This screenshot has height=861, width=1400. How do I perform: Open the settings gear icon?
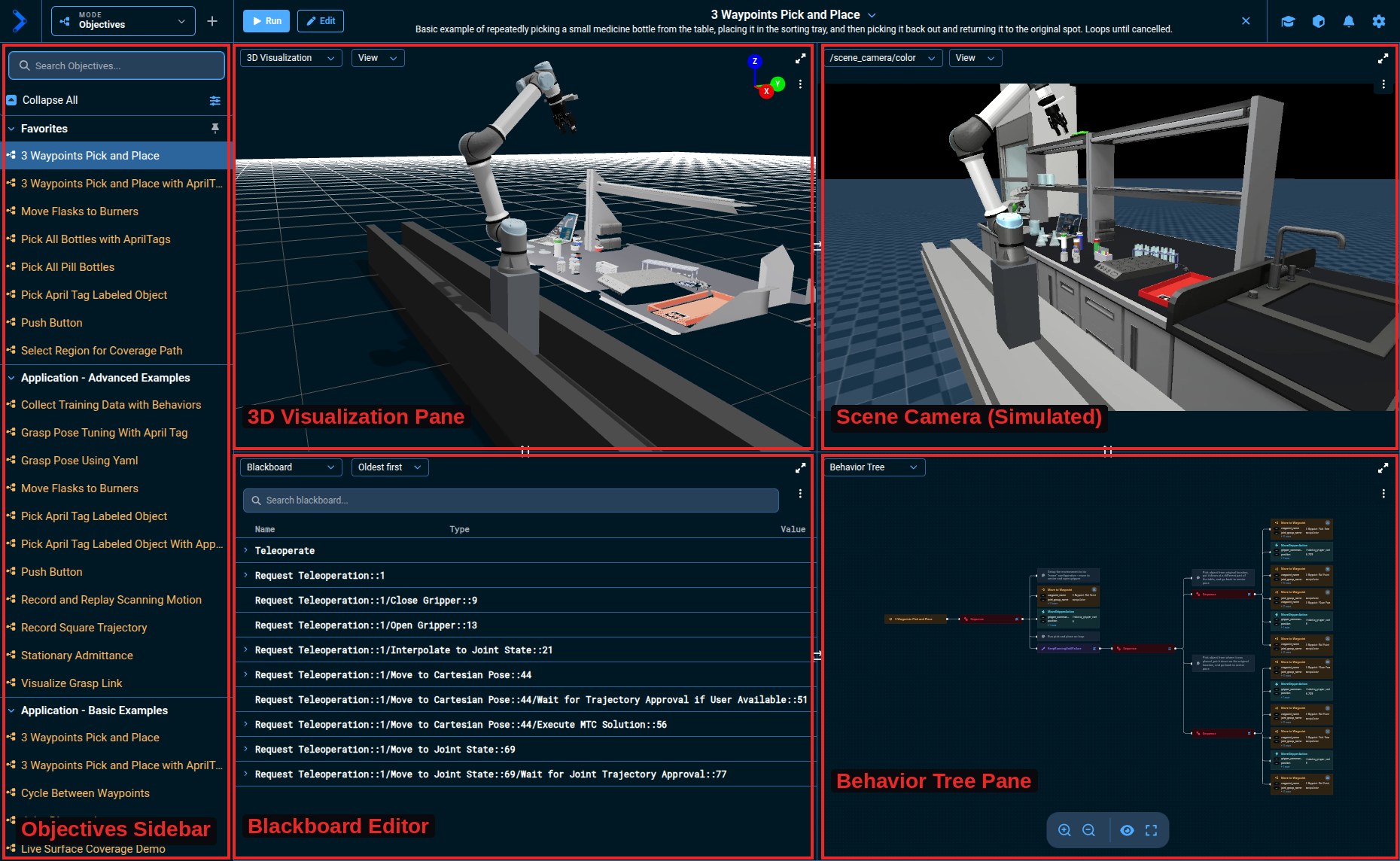tap(1378, 21)
